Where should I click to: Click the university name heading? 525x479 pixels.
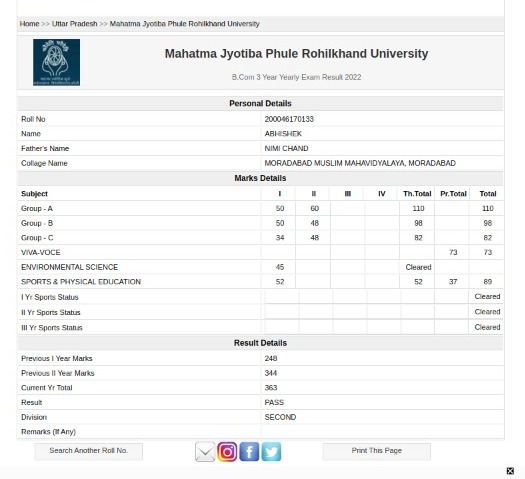296,54
